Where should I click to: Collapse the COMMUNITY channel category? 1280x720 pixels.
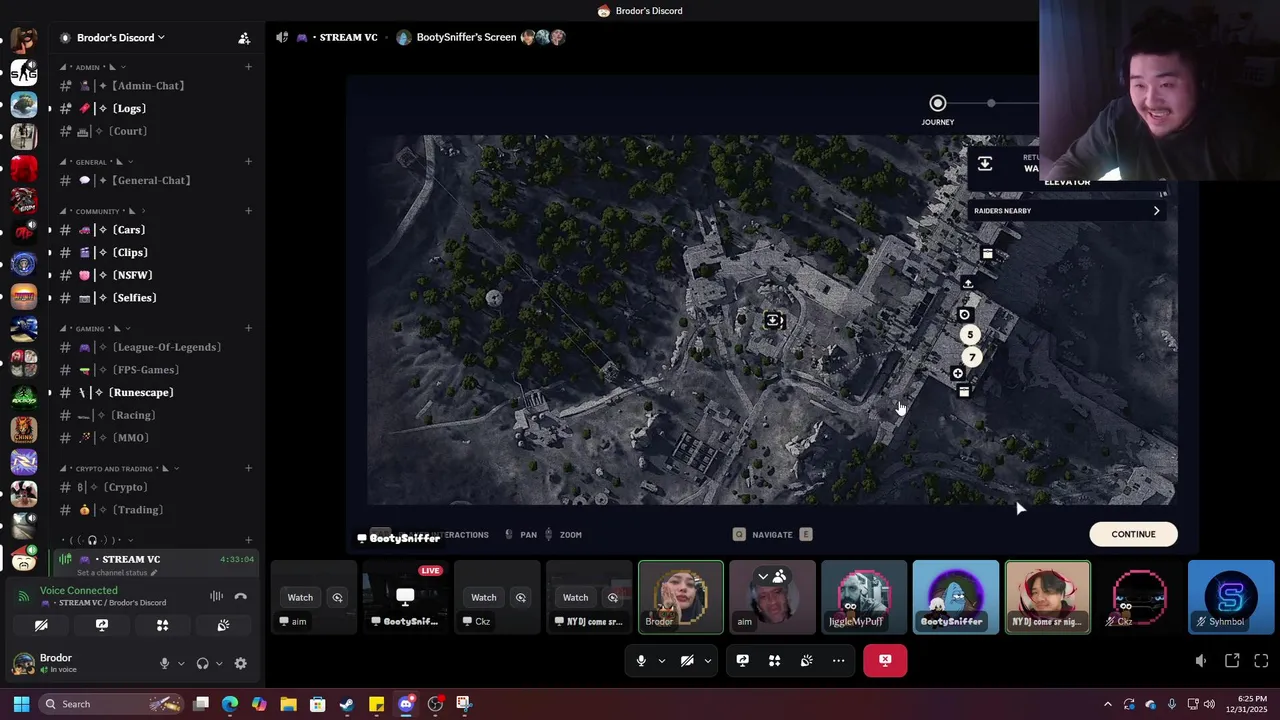coord(101,211)
